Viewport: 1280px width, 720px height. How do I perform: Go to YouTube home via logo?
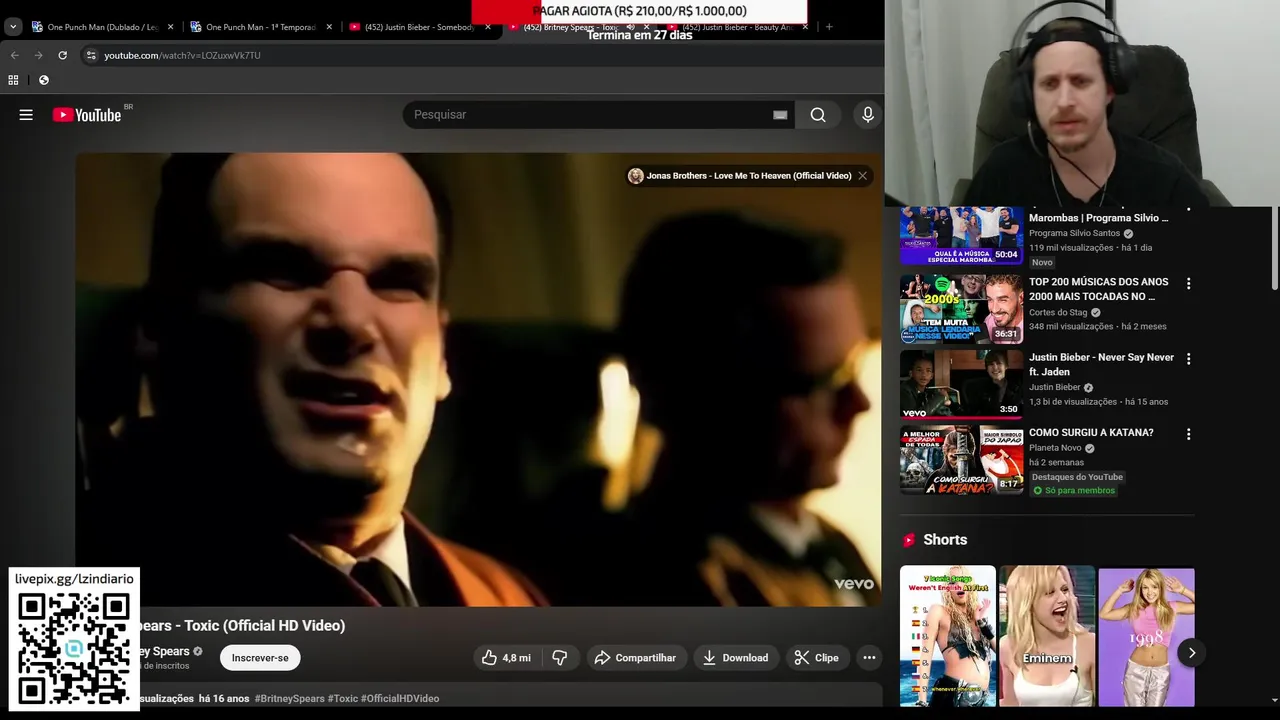point(86,115)
